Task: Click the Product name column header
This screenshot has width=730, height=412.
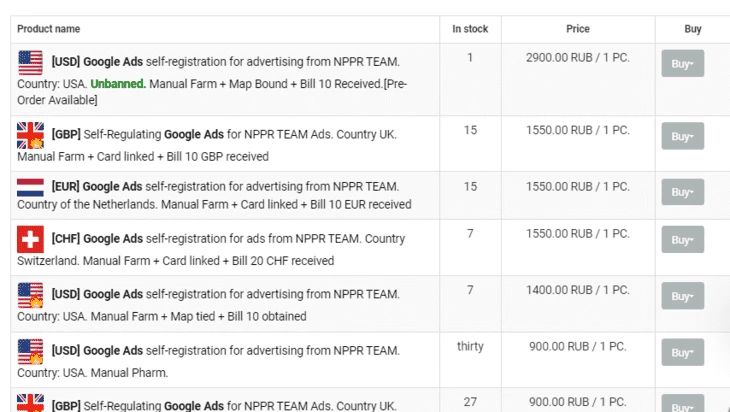Action: [x=48, y=29]
